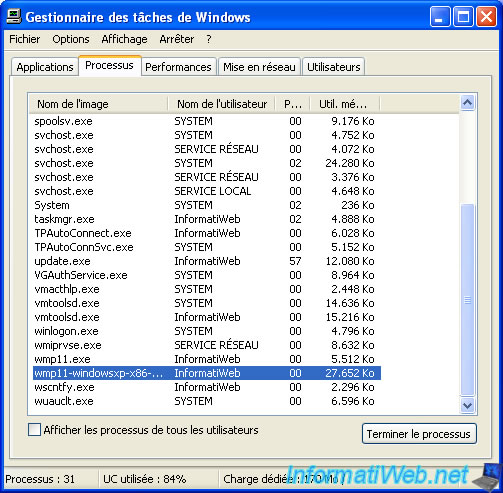
Task: Select the highlighted wmp11-windowsxp-x86 process
Action: 207,373
